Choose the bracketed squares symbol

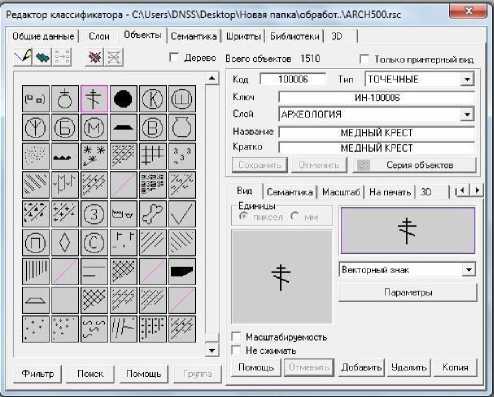pos(36,99)
